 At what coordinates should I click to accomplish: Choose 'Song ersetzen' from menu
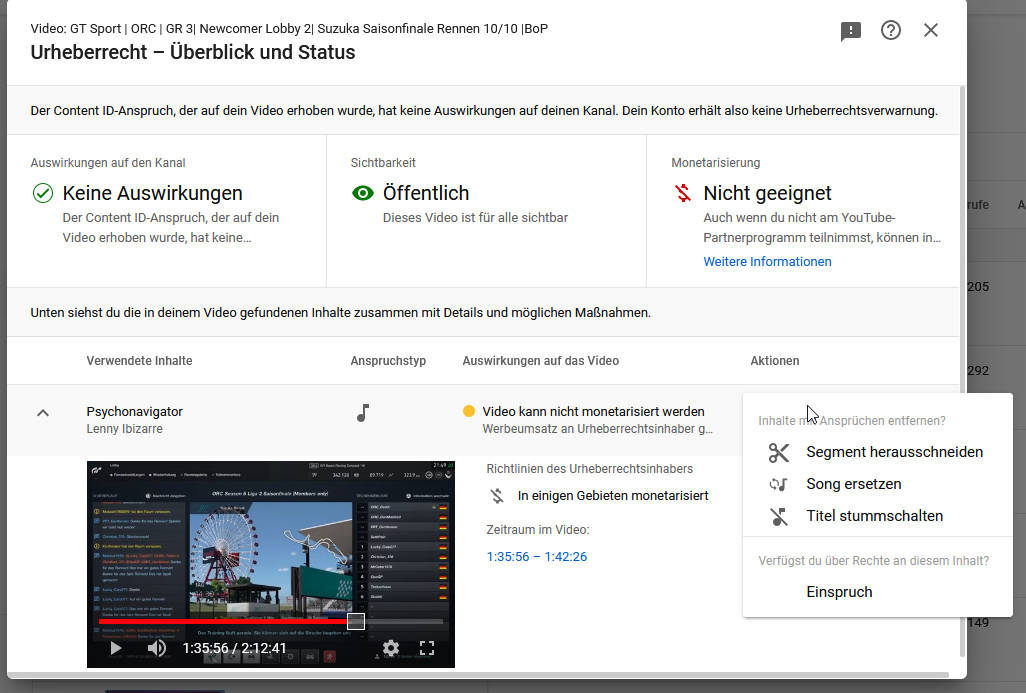(x=853, y=484)
